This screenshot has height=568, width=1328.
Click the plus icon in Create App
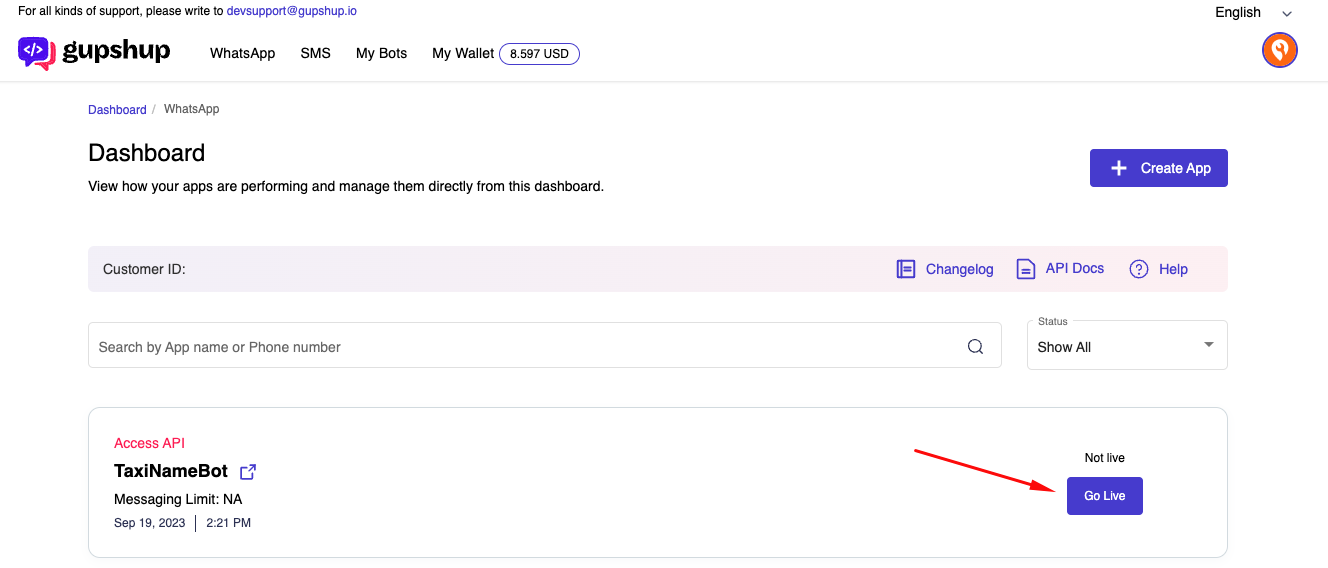(x=1119, y=168)
